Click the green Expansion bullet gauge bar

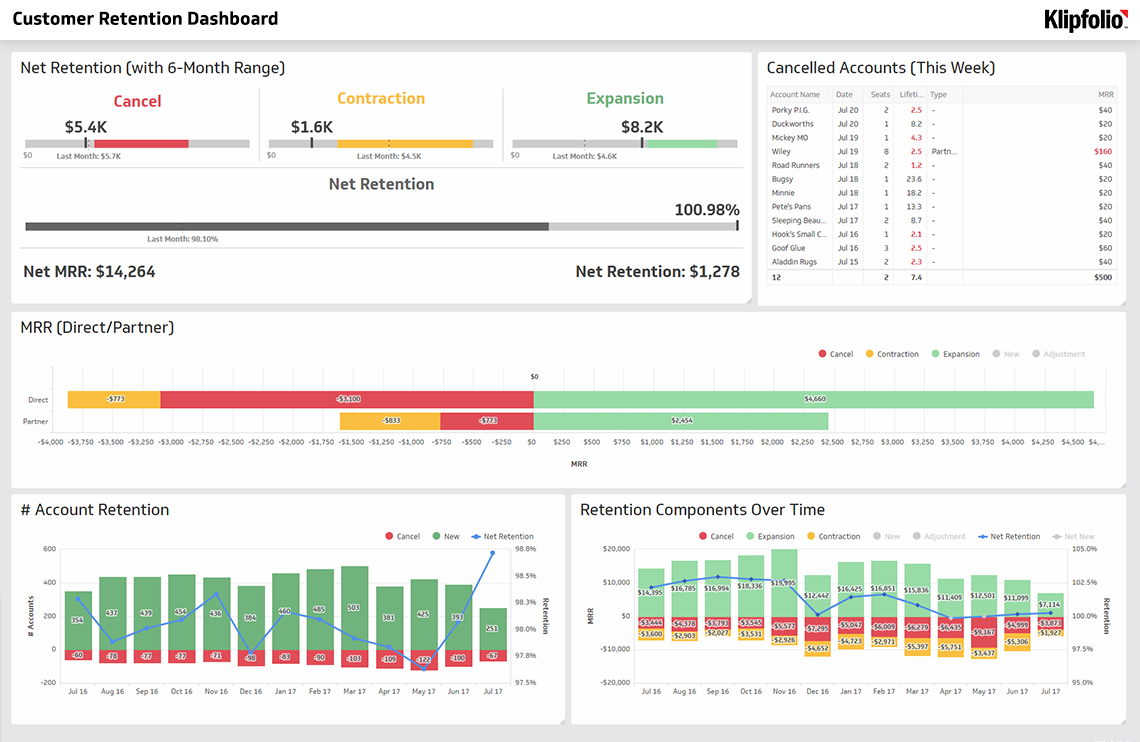point(681,144)
